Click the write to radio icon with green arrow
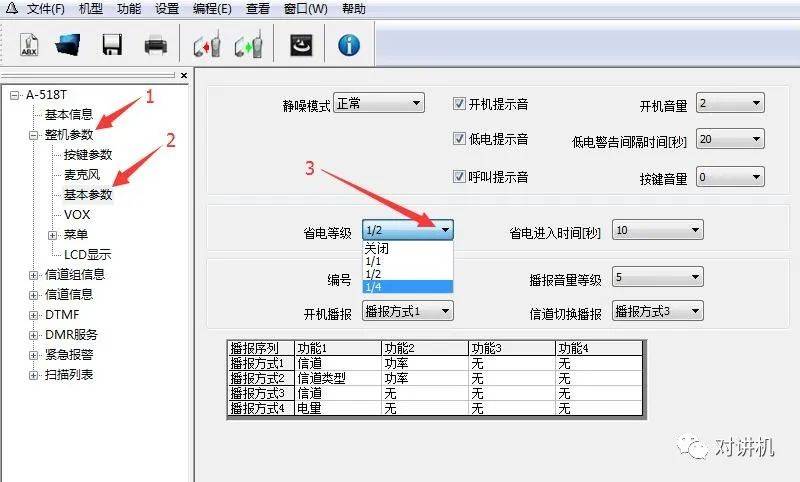This screenshot has height=482, width=800. (x=248, y=45)
